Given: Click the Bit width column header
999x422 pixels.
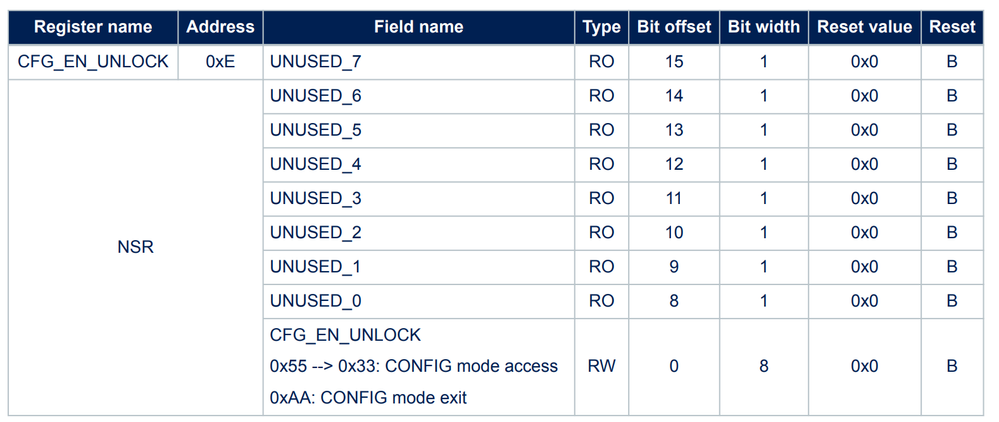Looking at the screenshot, I should [x=763, y=27].
